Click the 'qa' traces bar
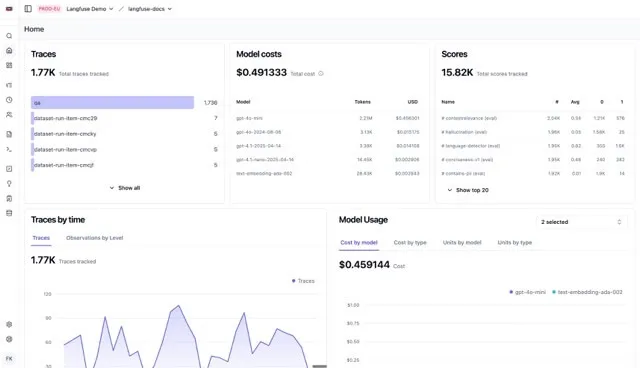The height and width of the screenshot is (368, 640). [112, 103]
